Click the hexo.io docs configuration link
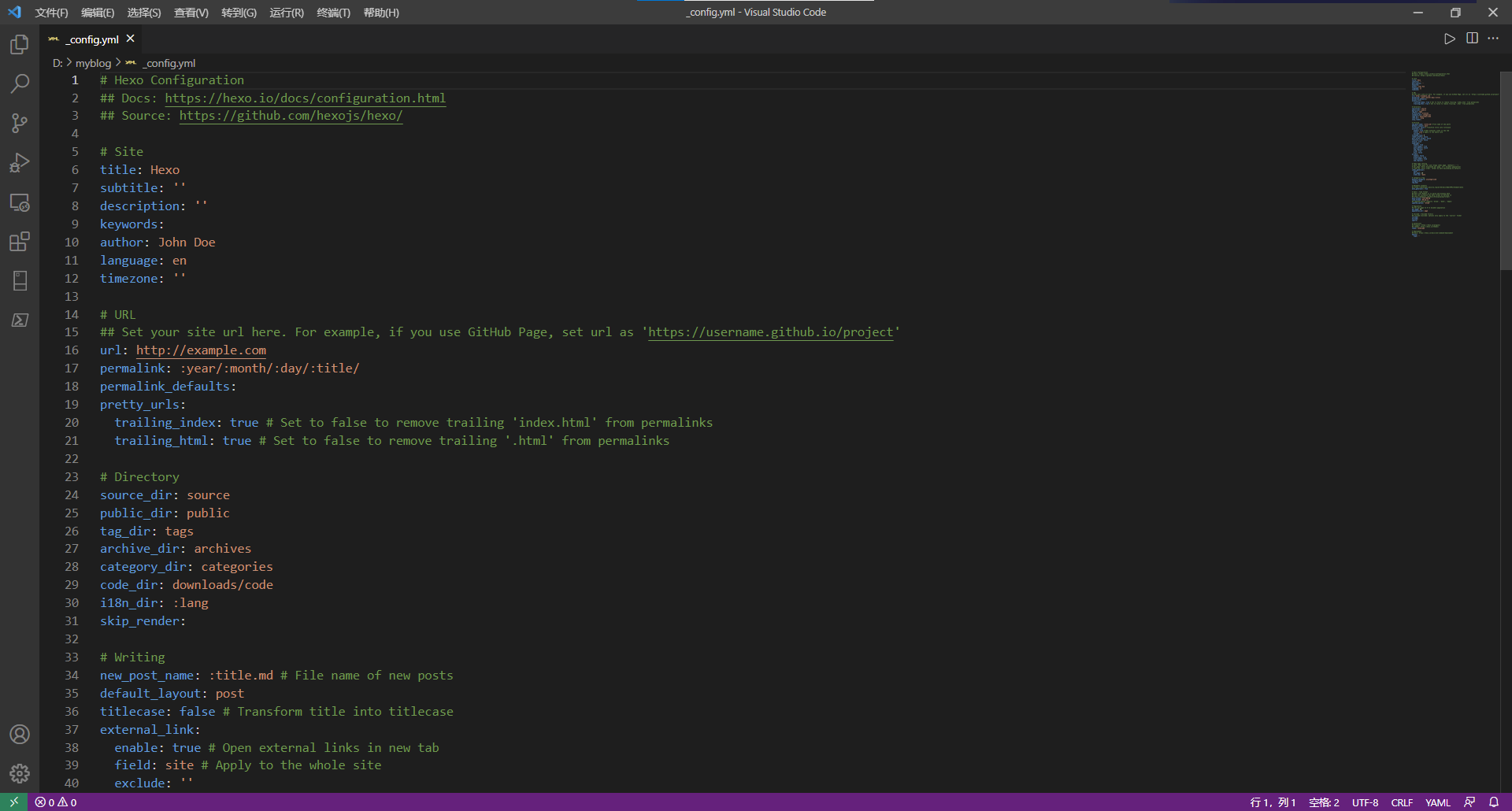The image size is (1512, 811). 305,98
